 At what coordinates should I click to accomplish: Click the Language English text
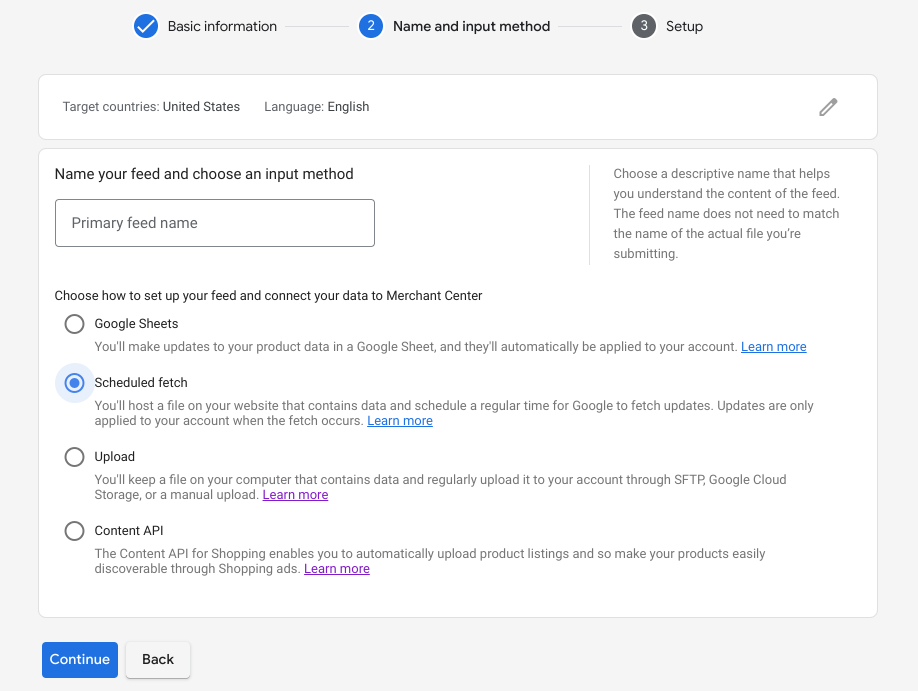pos(316,107)
